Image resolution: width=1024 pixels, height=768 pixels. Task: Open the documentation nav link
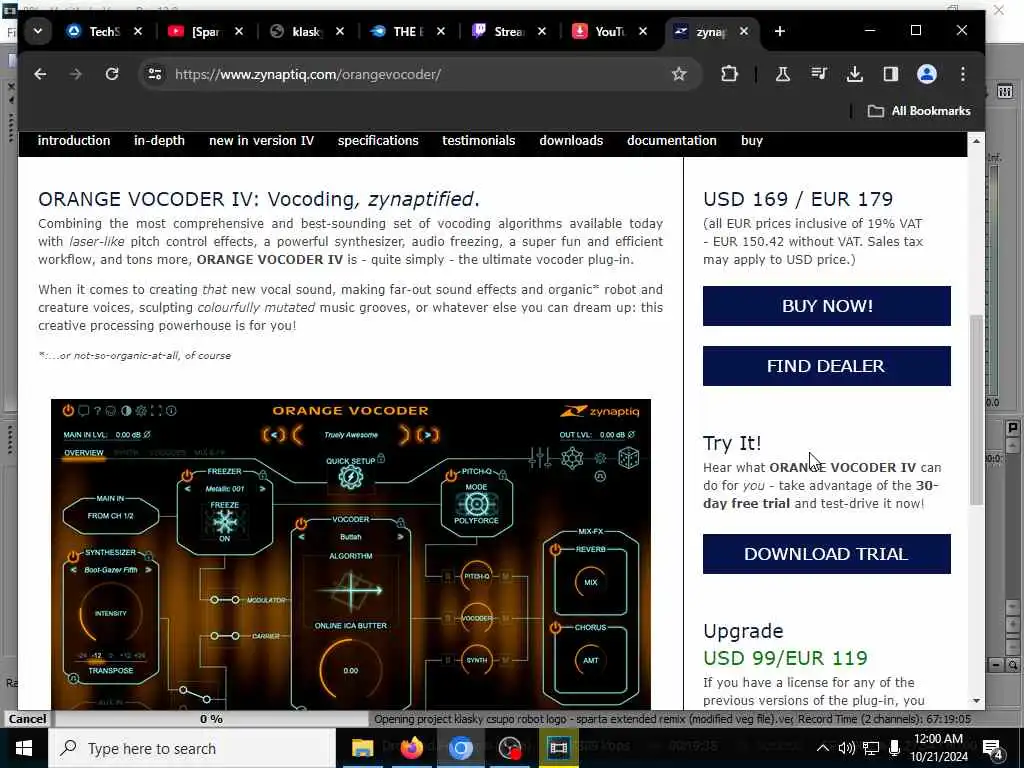click(671, 140)
